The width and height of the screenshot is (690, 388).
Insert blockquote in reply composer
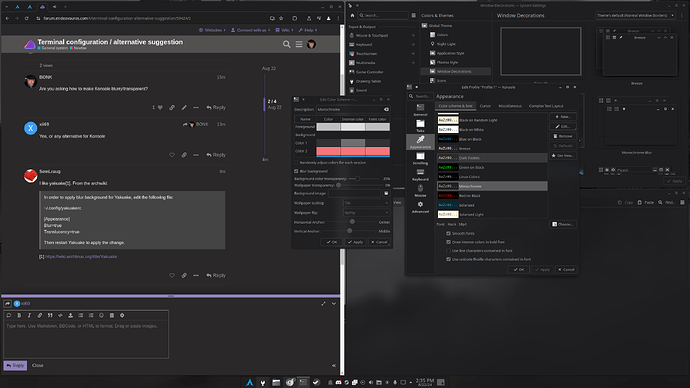pos(50,315)
